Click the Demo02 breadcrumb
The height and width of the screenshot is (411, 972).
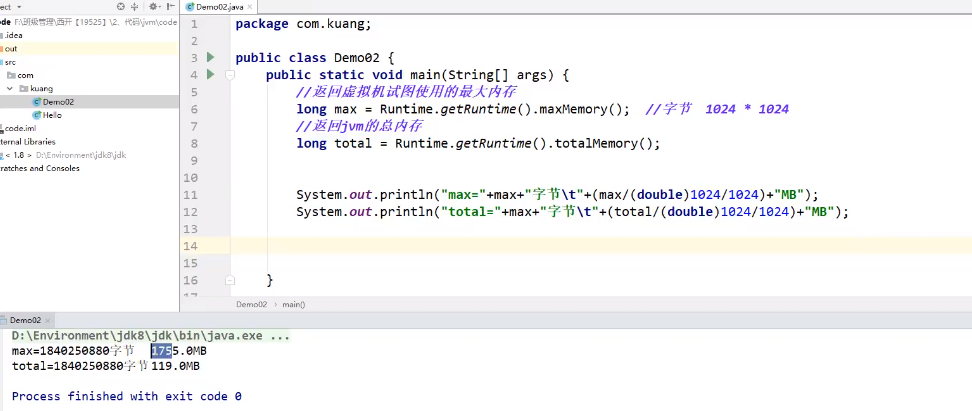point(251,304)
